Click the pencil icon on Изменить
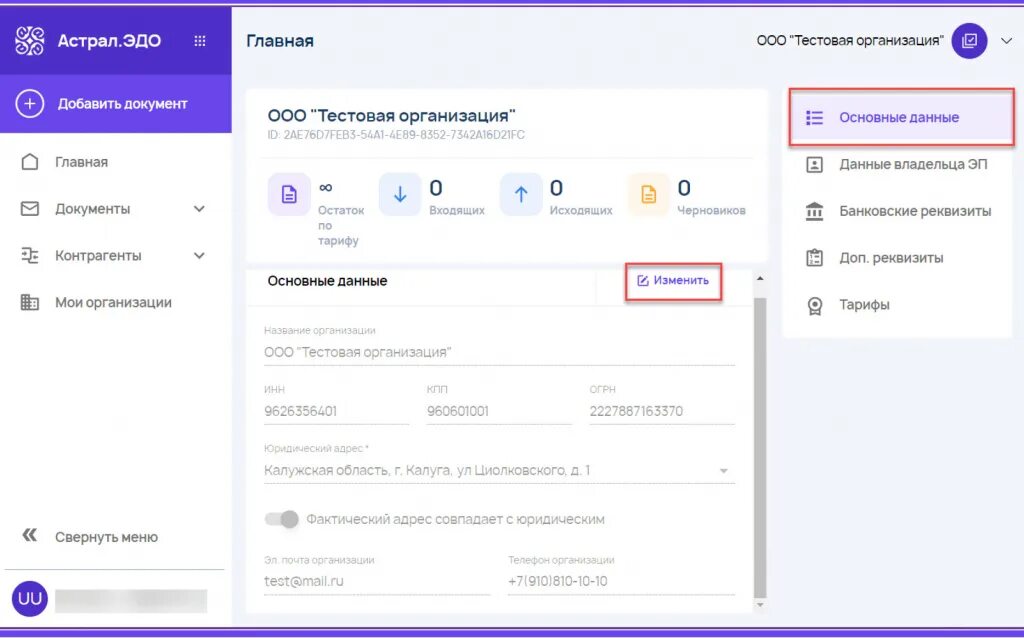1024x638 pixels. pyautogui.click(x=643, y=281)
